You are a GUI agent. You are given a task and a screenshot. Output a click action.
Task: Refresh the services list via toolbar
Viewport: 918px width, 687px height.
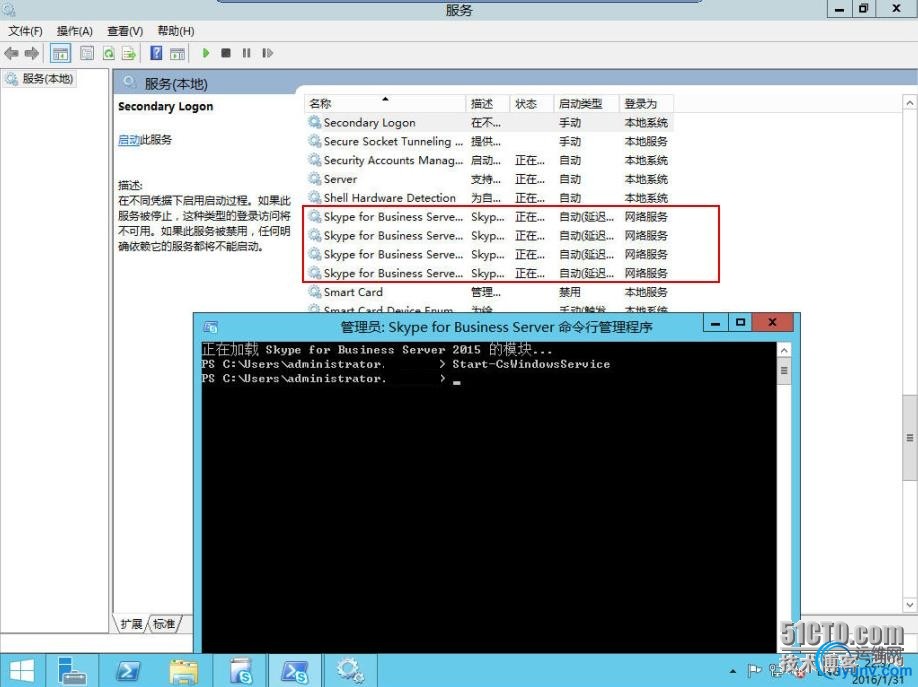tap(109, 53)
